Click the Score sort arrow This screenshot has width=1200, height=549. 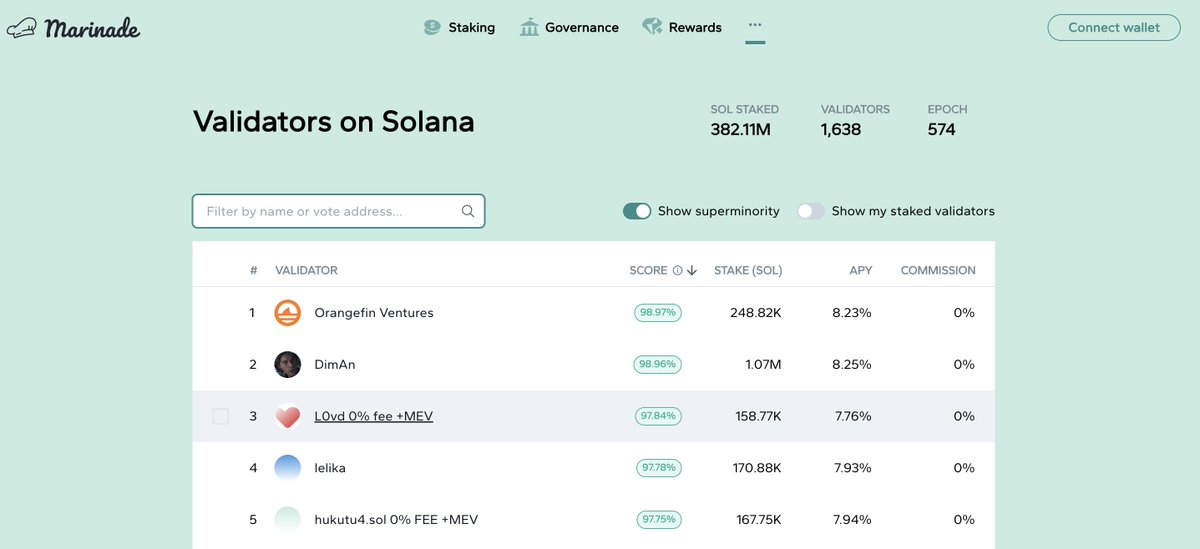(692, 270)
